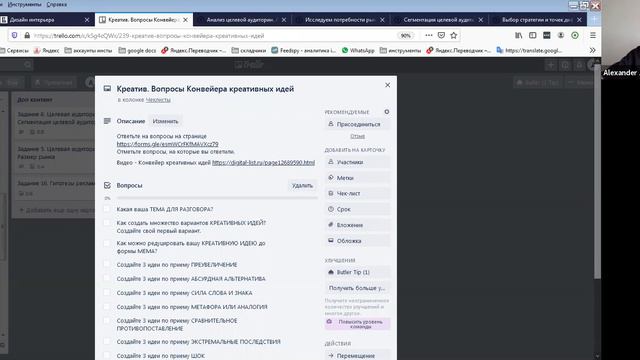Open the Firefox hamburger menu
Screen dimensions: 640x360
point(593,36)
